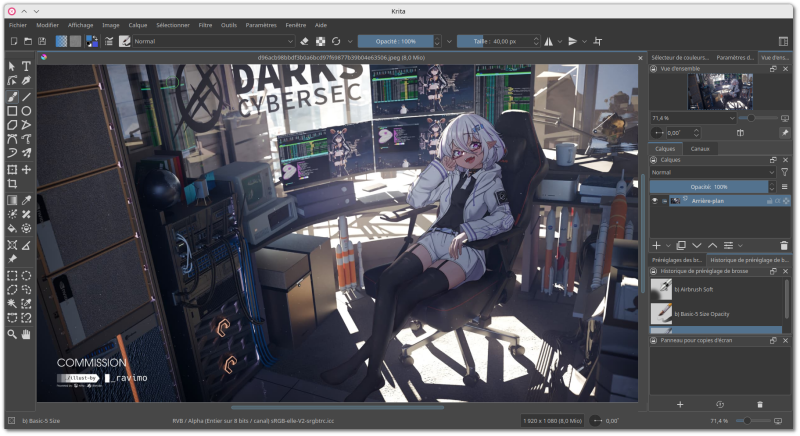Toggle alpha lock on Arrière-plan layer
This screenshot has height=436, width=800.
786,201
